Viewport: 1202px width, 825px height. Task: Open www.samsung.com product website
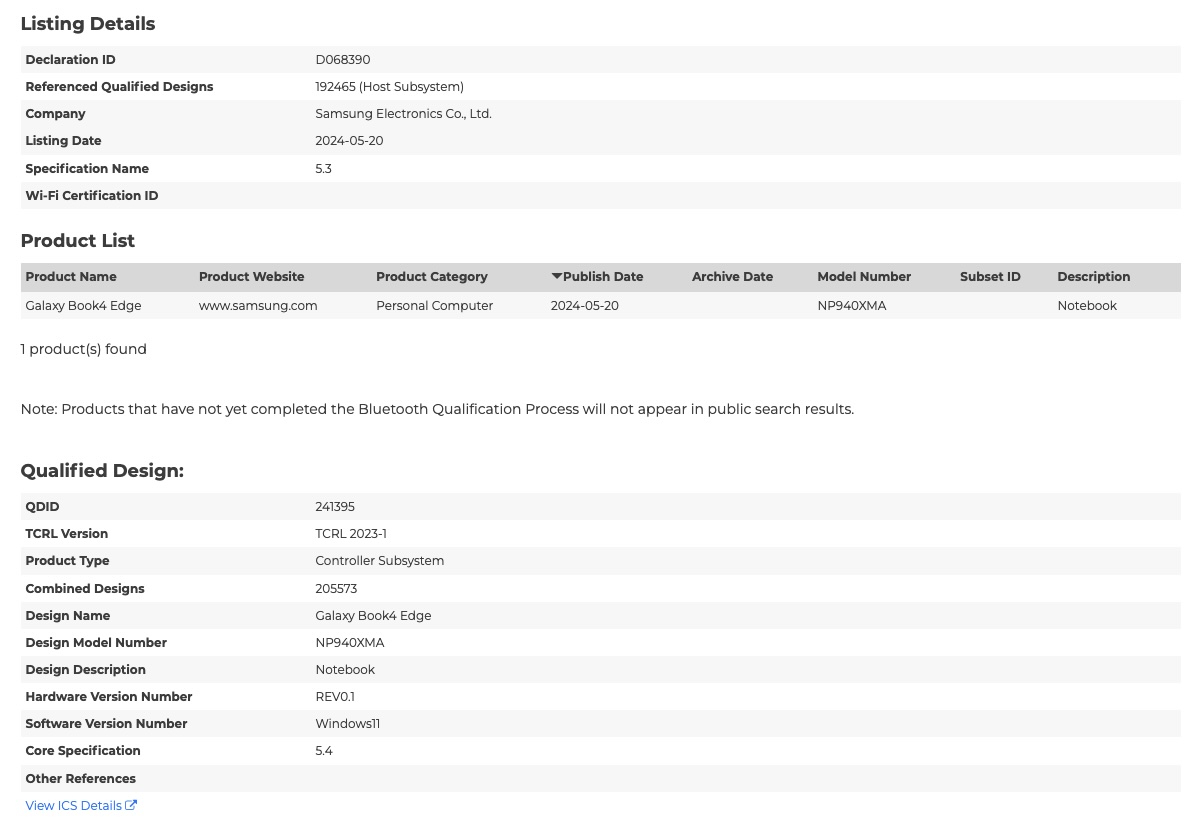point(258,306)
